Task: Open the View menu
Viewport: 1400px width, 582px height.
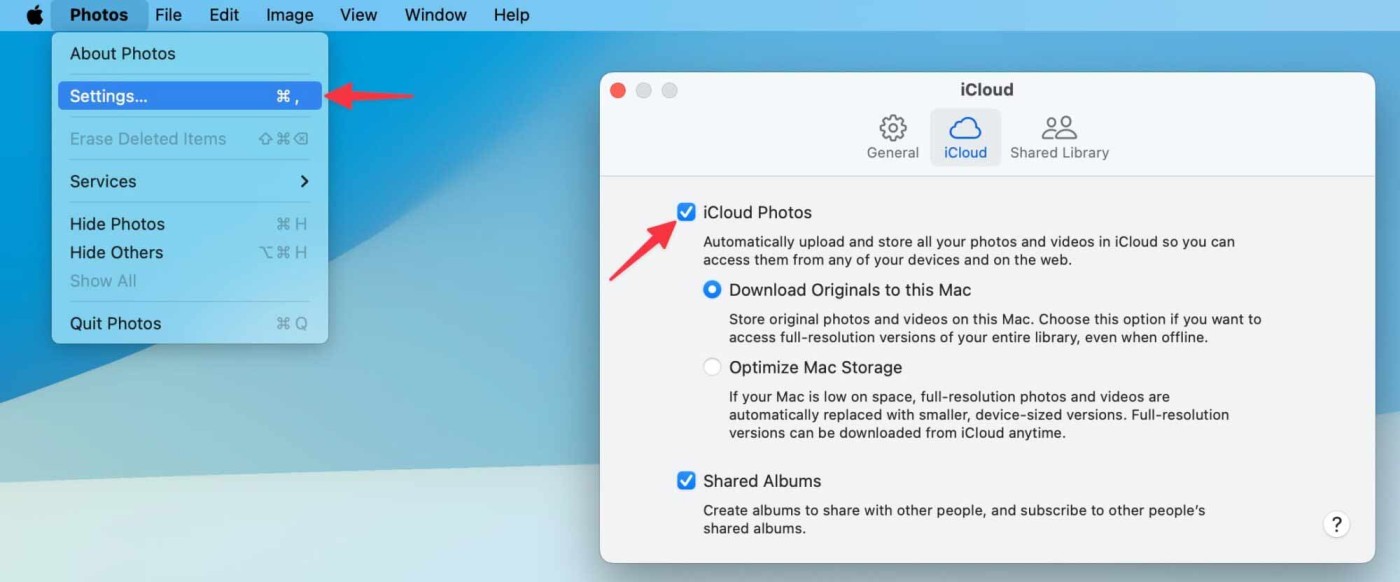Action: [x=358, y=15]
